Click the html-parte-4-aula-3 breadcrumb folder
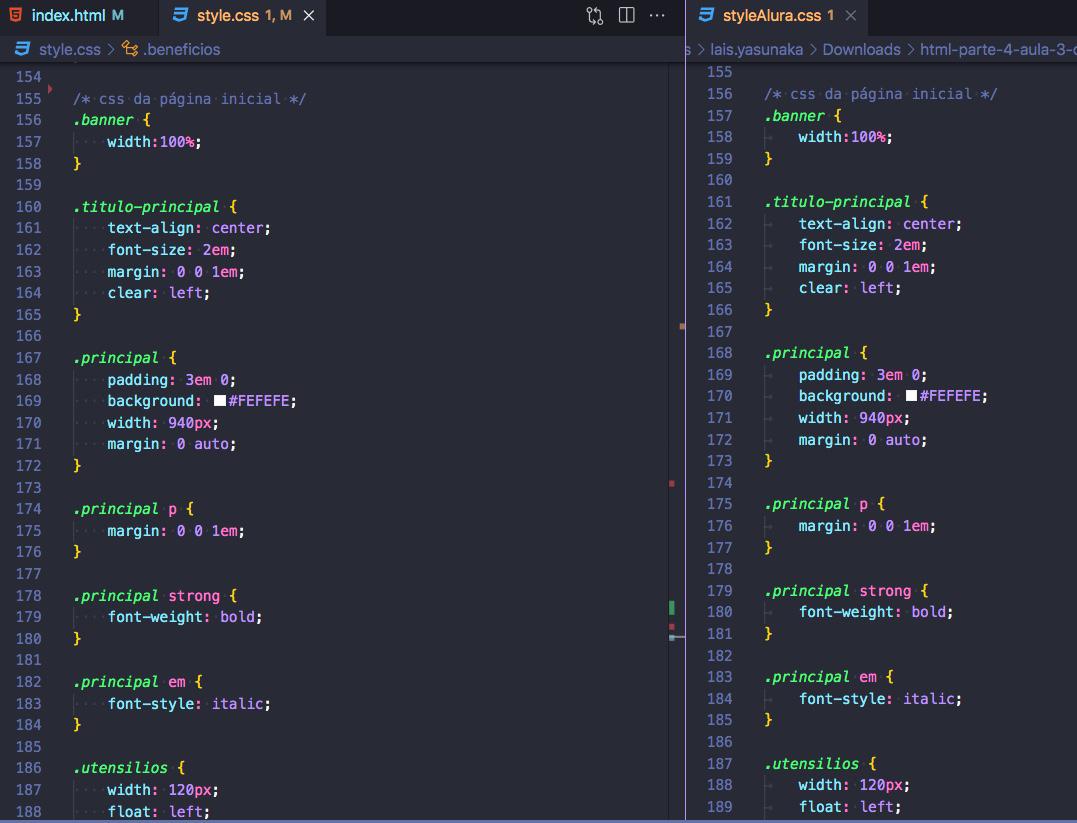 click(998, 49)
